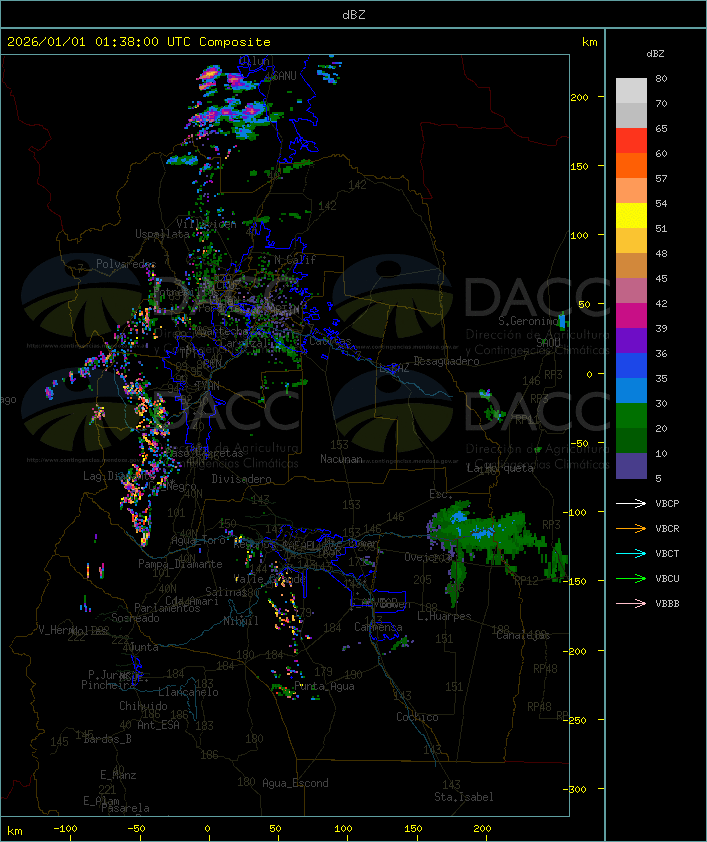Pick the pink VBBB arrow symbol
Viewport: 707px width, 842px height.
coord(631,604)
